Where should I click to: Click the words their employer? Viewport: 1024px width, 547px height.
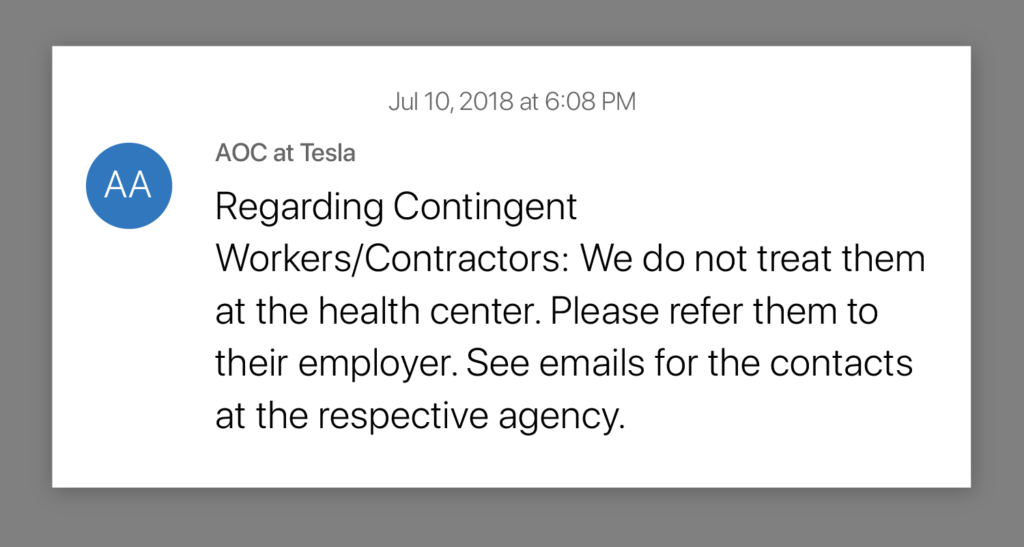[x=336, y=364]
